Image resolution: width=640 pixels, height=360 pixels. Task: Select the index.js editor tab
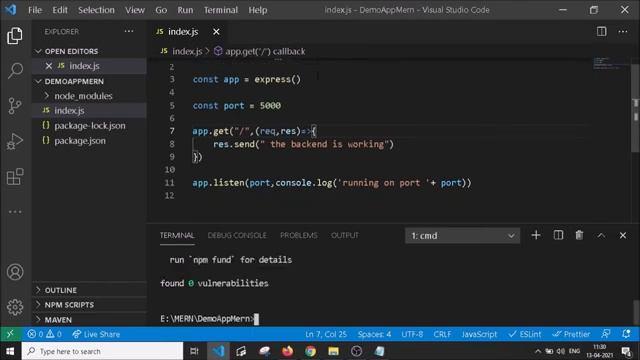click(186, 31)
